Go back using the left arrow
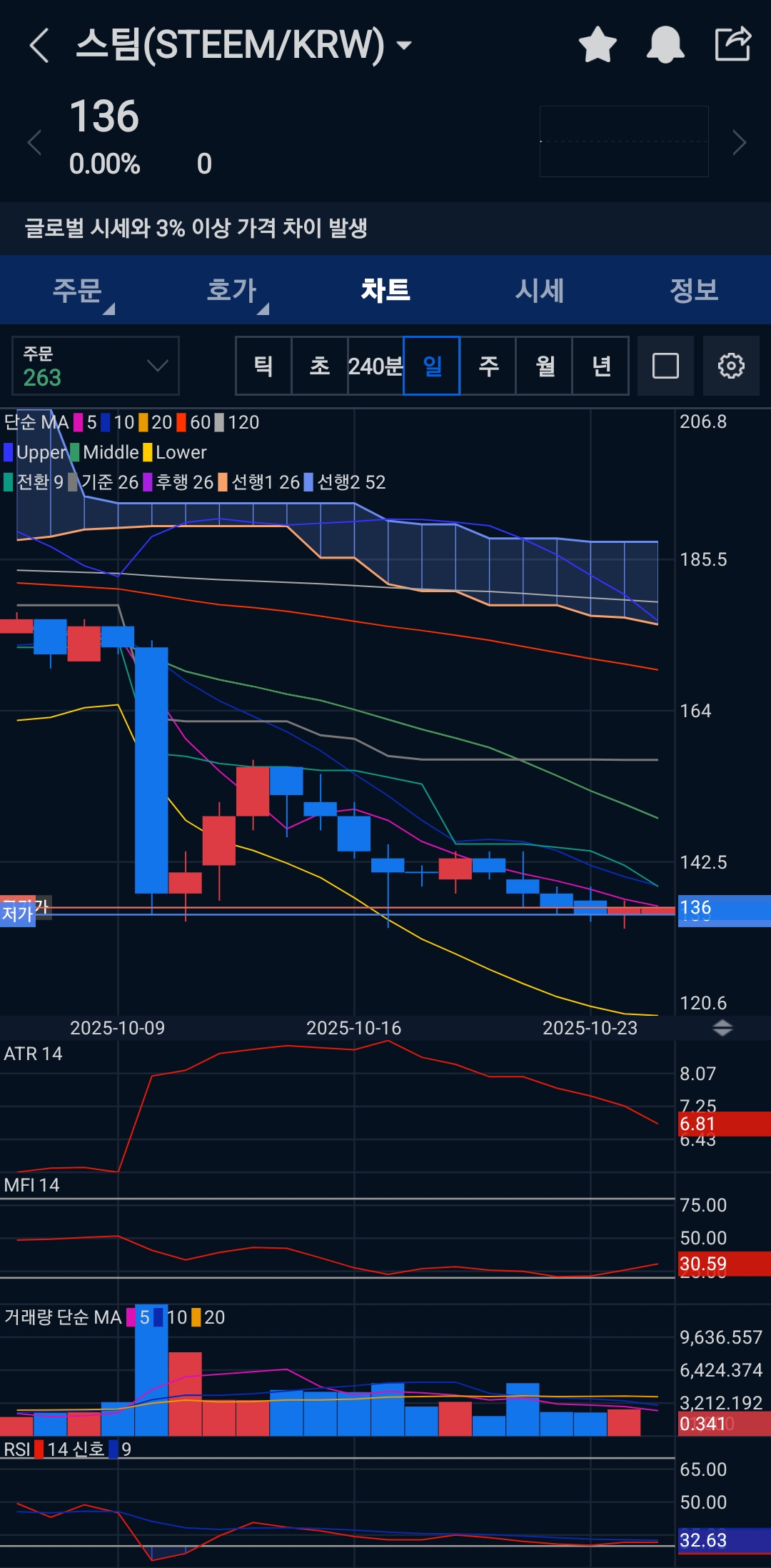771x1568 pixels. point(39,45)
